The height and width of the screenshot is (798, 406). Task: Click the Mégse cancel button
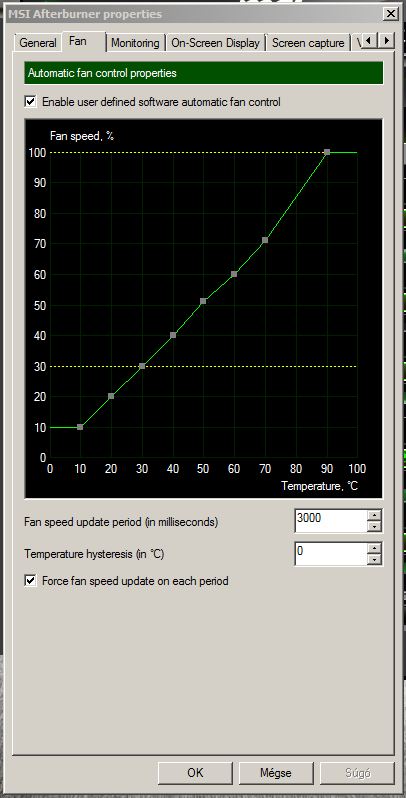coord(276,773)
